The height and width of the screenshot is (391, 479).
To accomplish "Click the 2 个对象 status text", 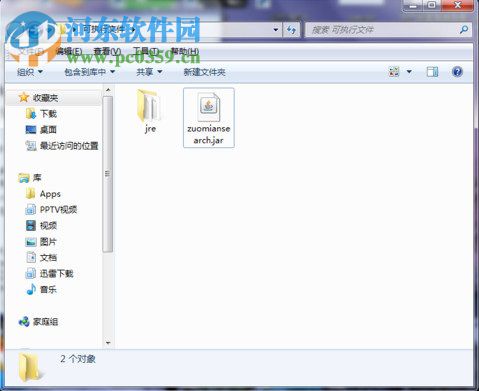I will point(78,359).
